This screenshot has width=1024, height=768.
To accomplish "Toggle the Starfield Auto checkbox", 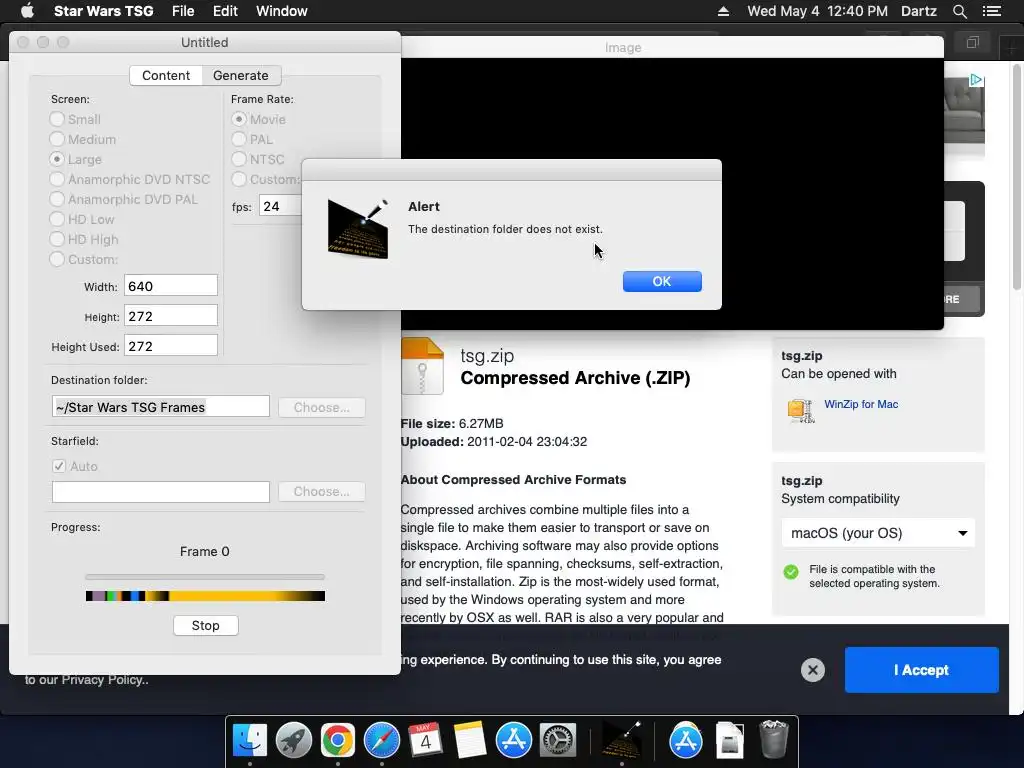I will tap(59, 466).
